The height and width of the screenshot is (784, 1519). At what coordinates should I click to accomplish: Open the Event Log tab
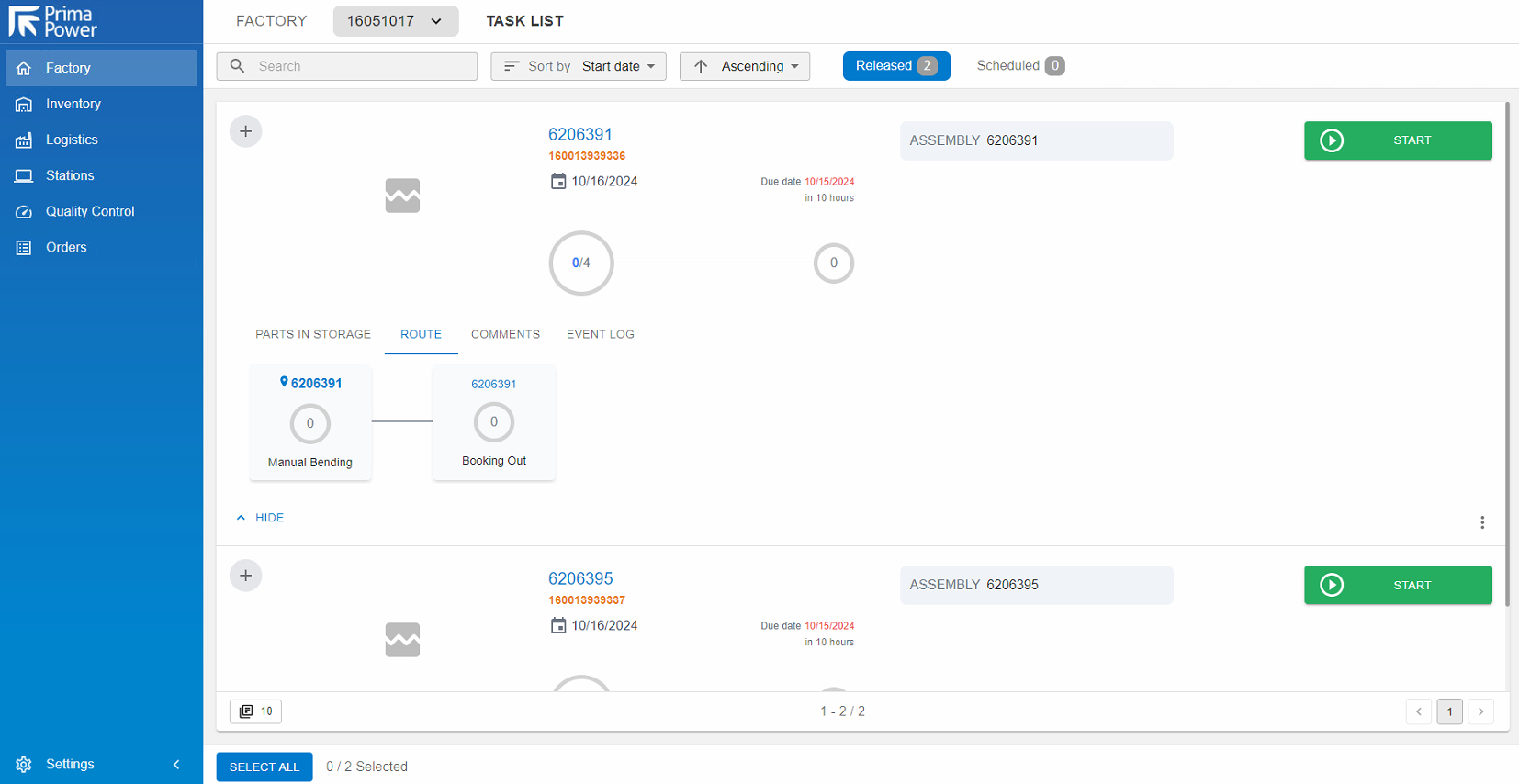[x=600, y=334]
